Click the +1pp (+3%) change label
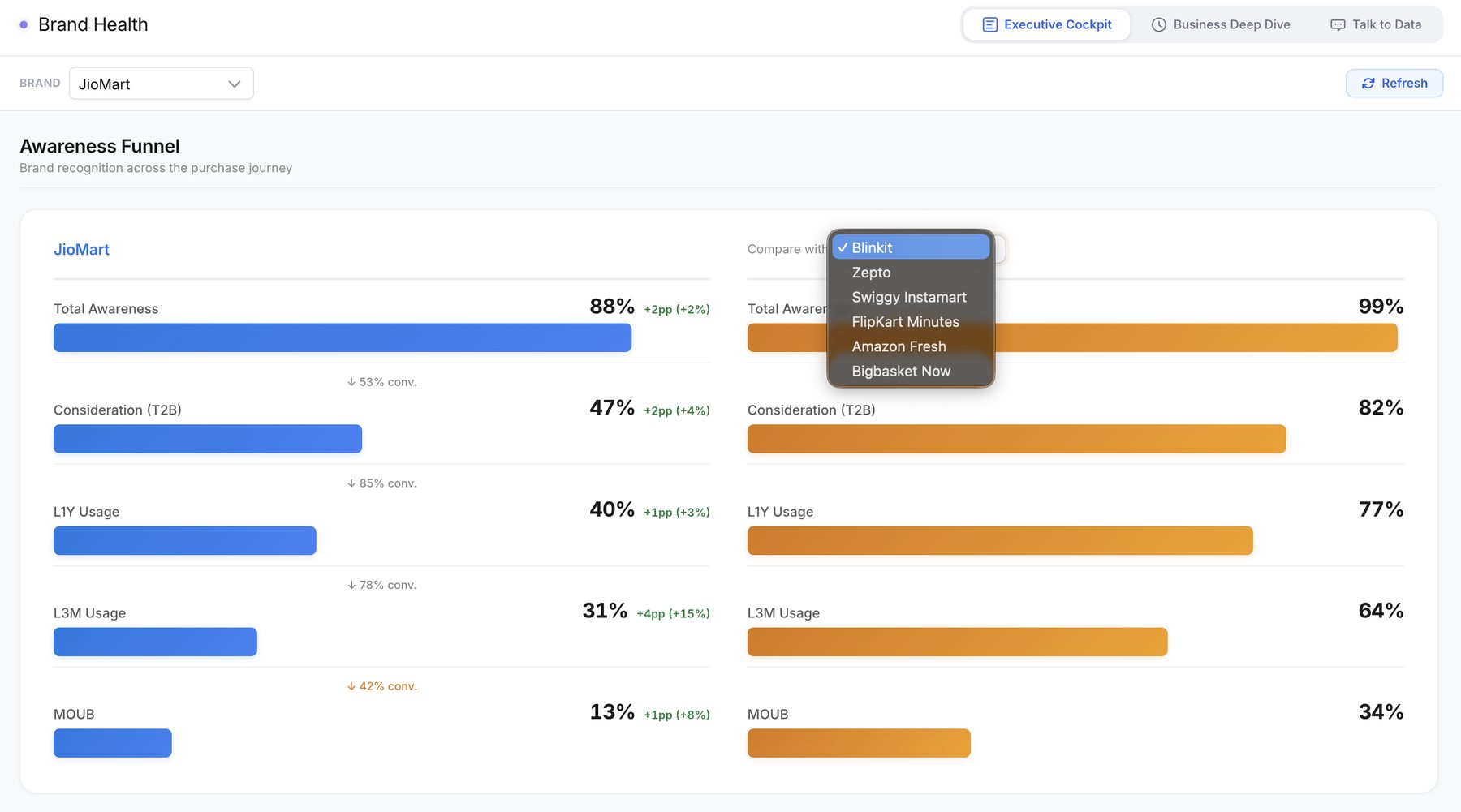 pyautogui.click(x=677, y=512)
